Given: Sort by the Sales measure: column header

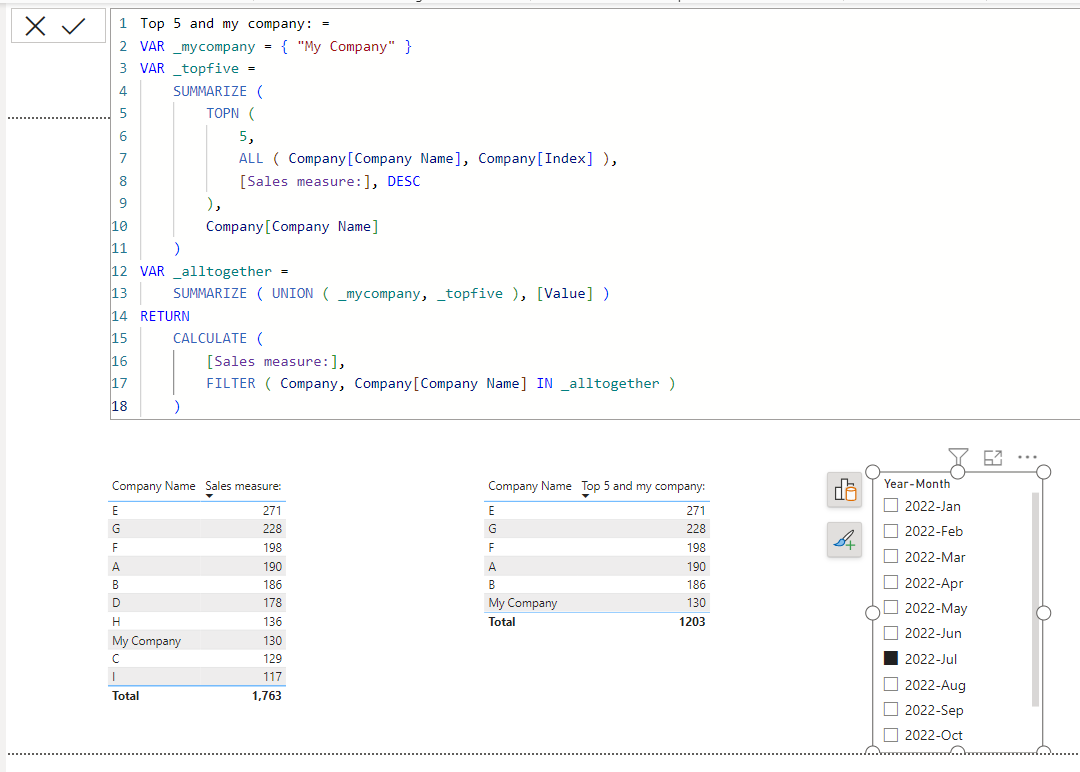Looking at the screenshot, I should (x=243, y=486).
